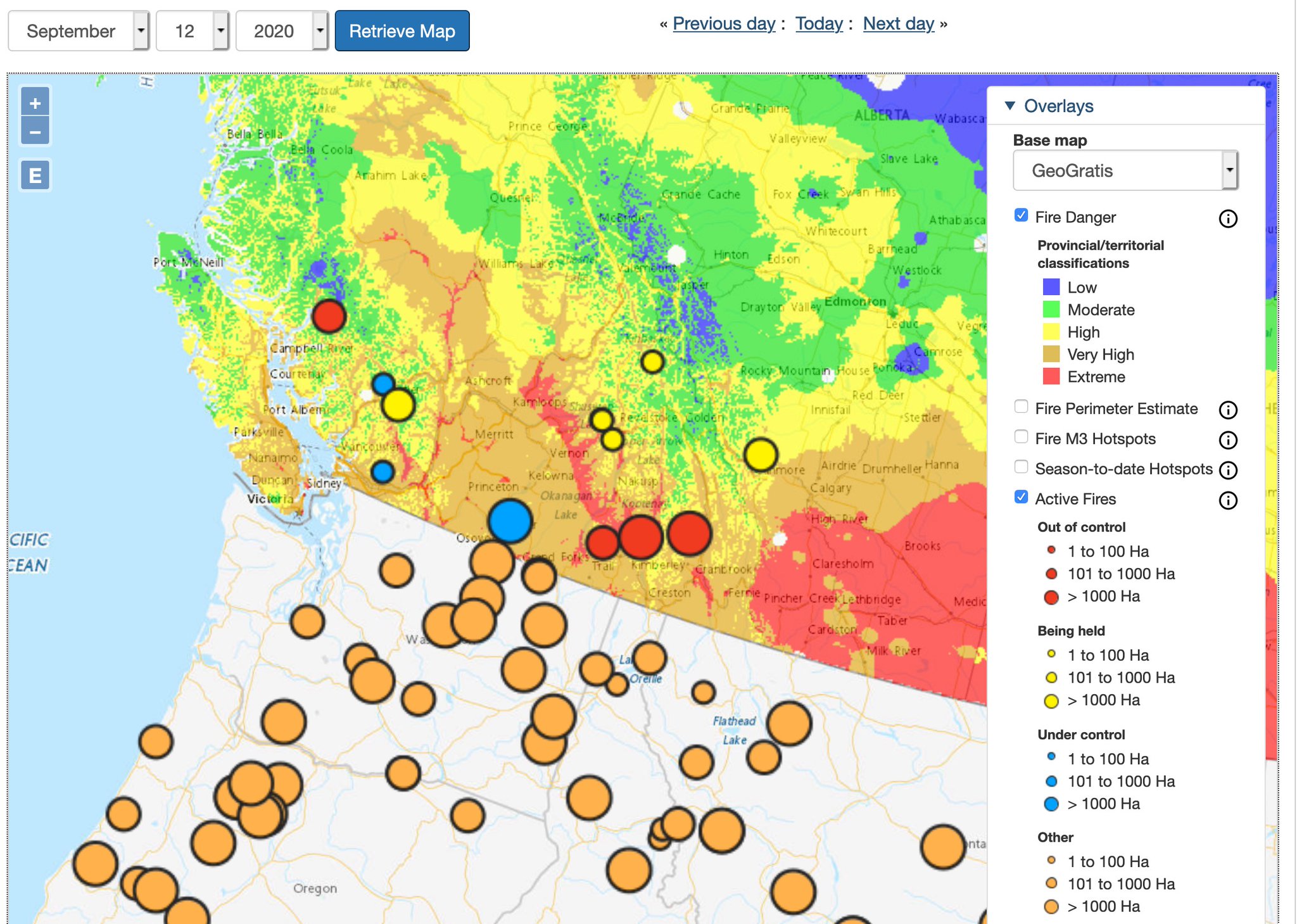Open the day dropdown showing 12
Viewport: 1297px width, 924px height.
[193, 31]
